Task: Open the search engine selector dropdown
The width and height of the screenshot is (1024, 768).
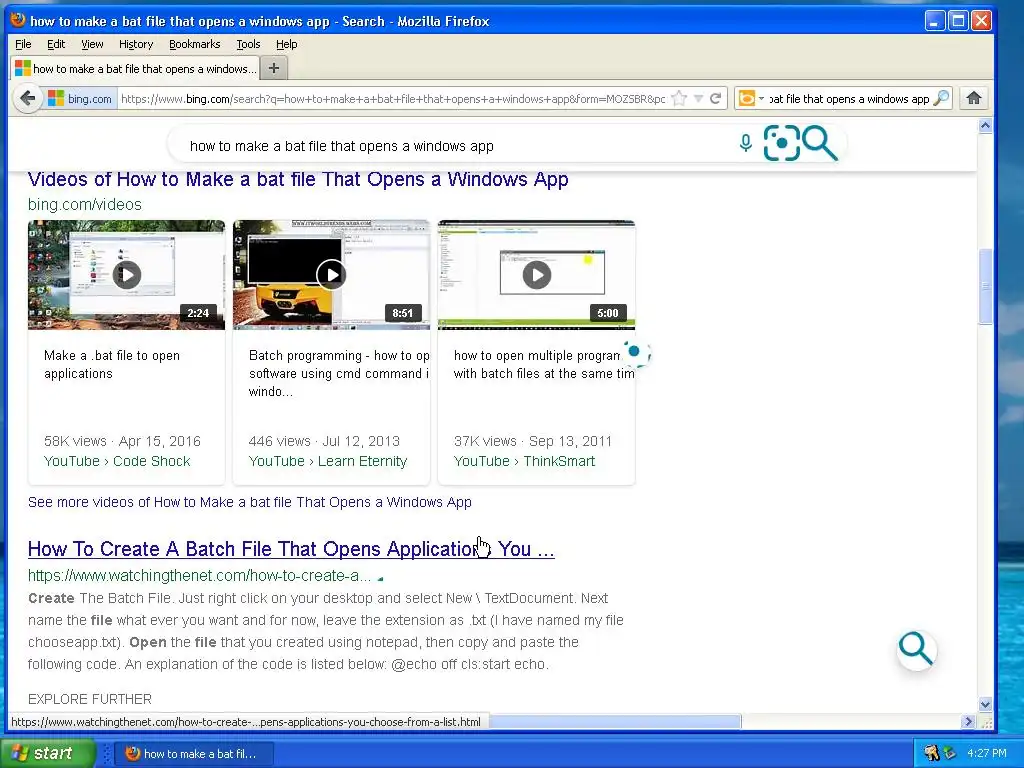Action: pos(751,99)
